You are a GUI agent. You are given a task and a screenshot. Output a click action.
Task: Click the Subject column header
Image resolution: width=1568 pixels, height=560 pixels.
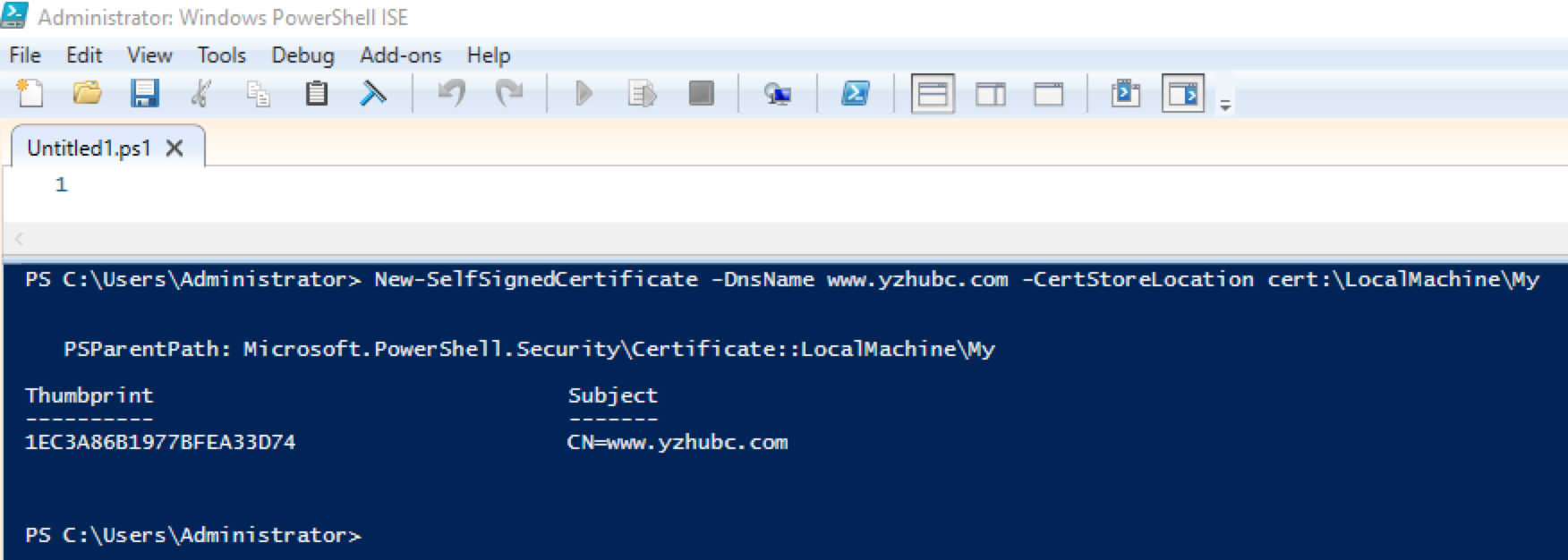pyautogui.click(x=613, y=395)
